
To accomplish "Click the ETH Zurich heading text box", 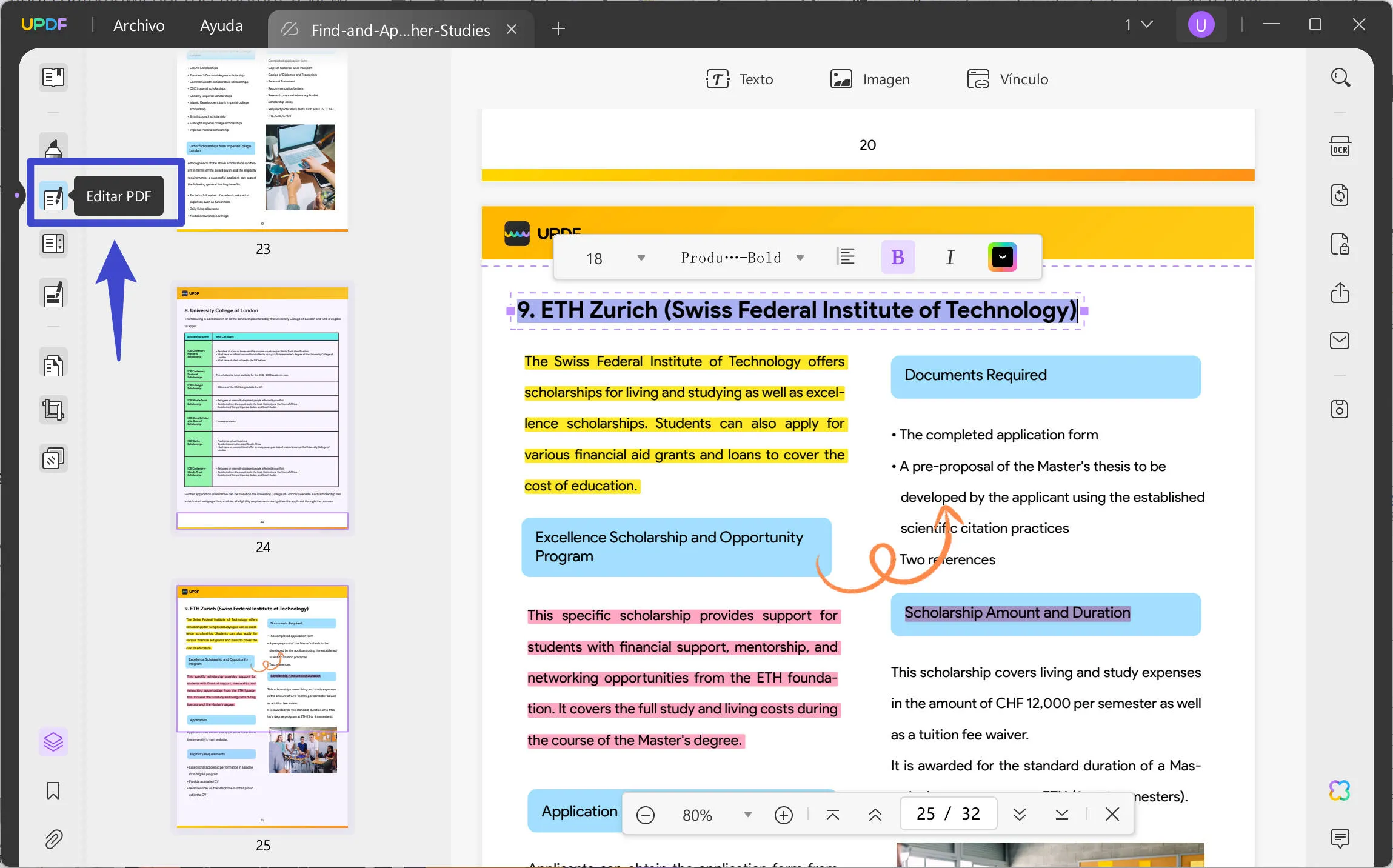I will click(x=797, y=310).
